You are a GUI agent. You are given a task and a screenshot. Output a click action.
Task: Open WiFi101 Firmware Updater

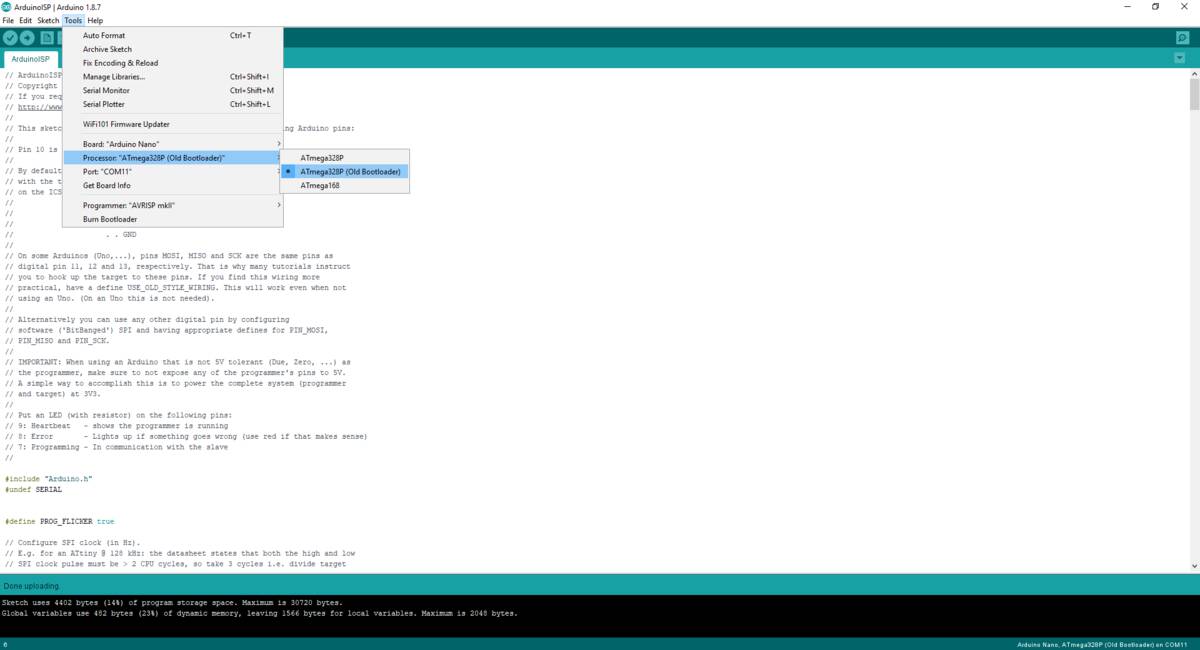173,124
